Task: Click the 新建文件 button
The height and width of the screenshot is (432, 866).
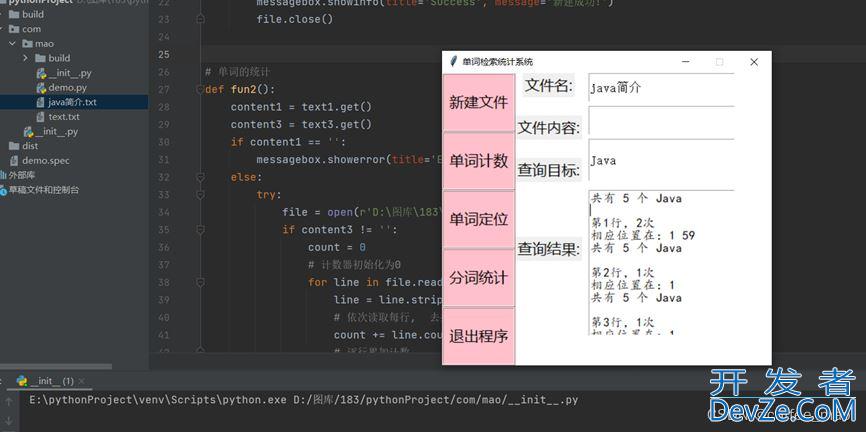Action: coord(478,103)
